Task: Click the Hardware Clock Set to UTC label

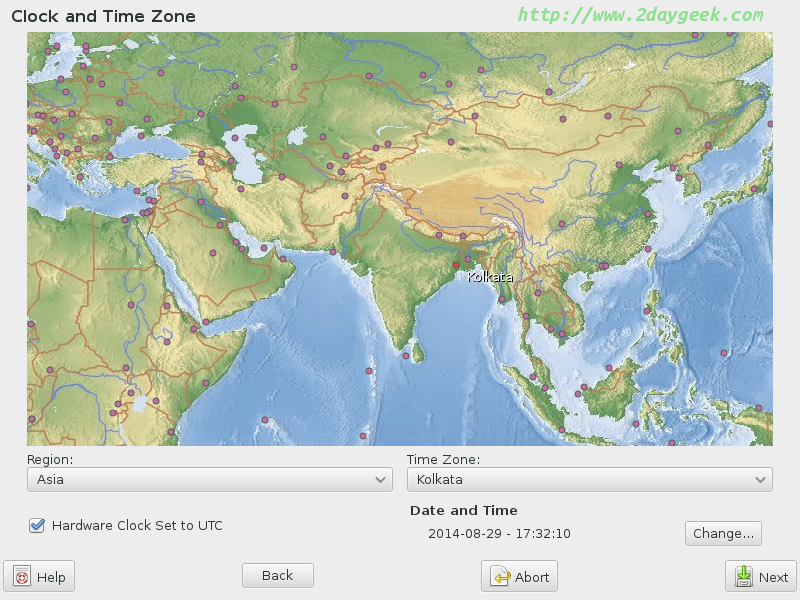Action: [x=137, y=525]
